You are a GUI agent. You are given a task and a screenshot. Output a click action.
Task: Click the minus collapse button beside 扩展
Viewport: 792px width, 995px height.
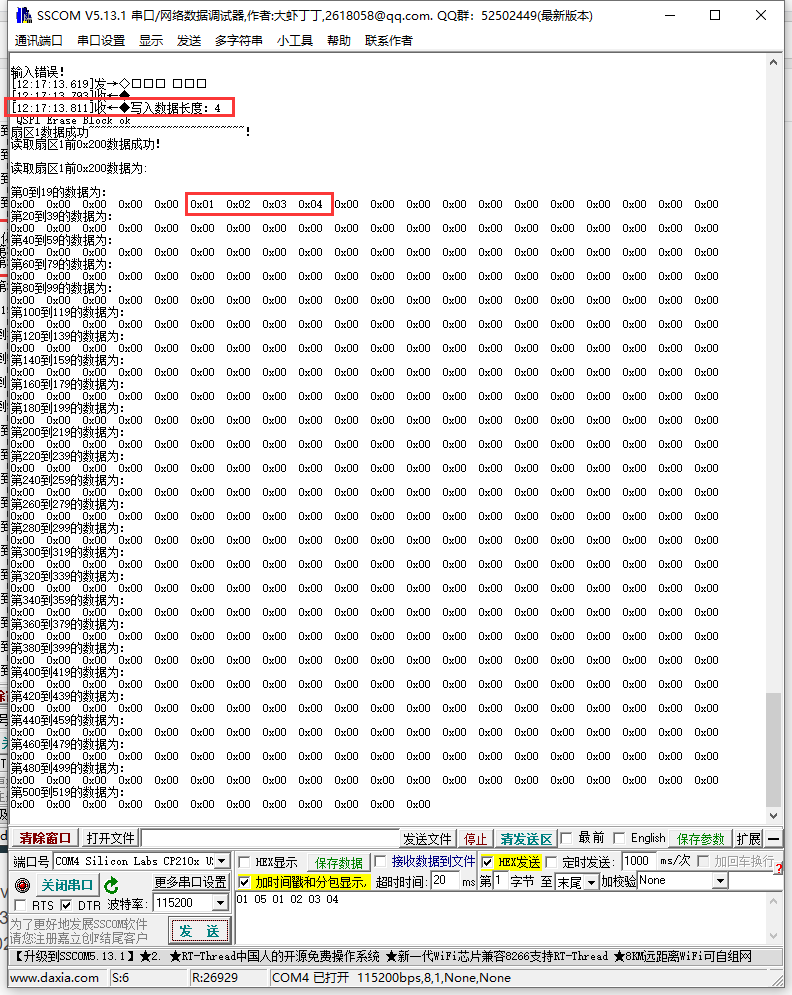(774, 839)
